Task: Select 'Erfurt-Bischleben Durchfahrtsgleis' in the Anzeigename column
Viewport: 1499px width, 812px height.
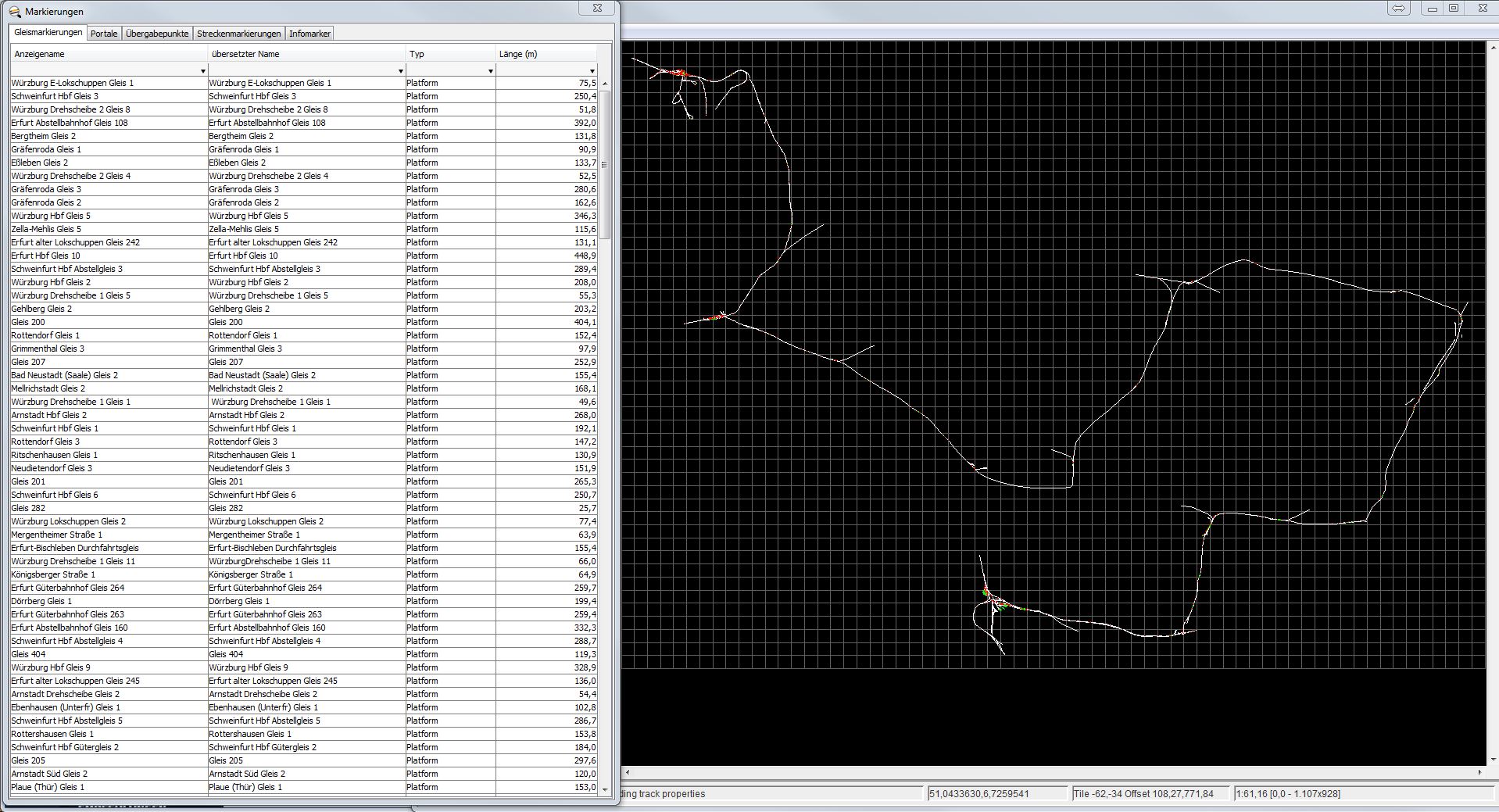Action: [x=75, y=548]
